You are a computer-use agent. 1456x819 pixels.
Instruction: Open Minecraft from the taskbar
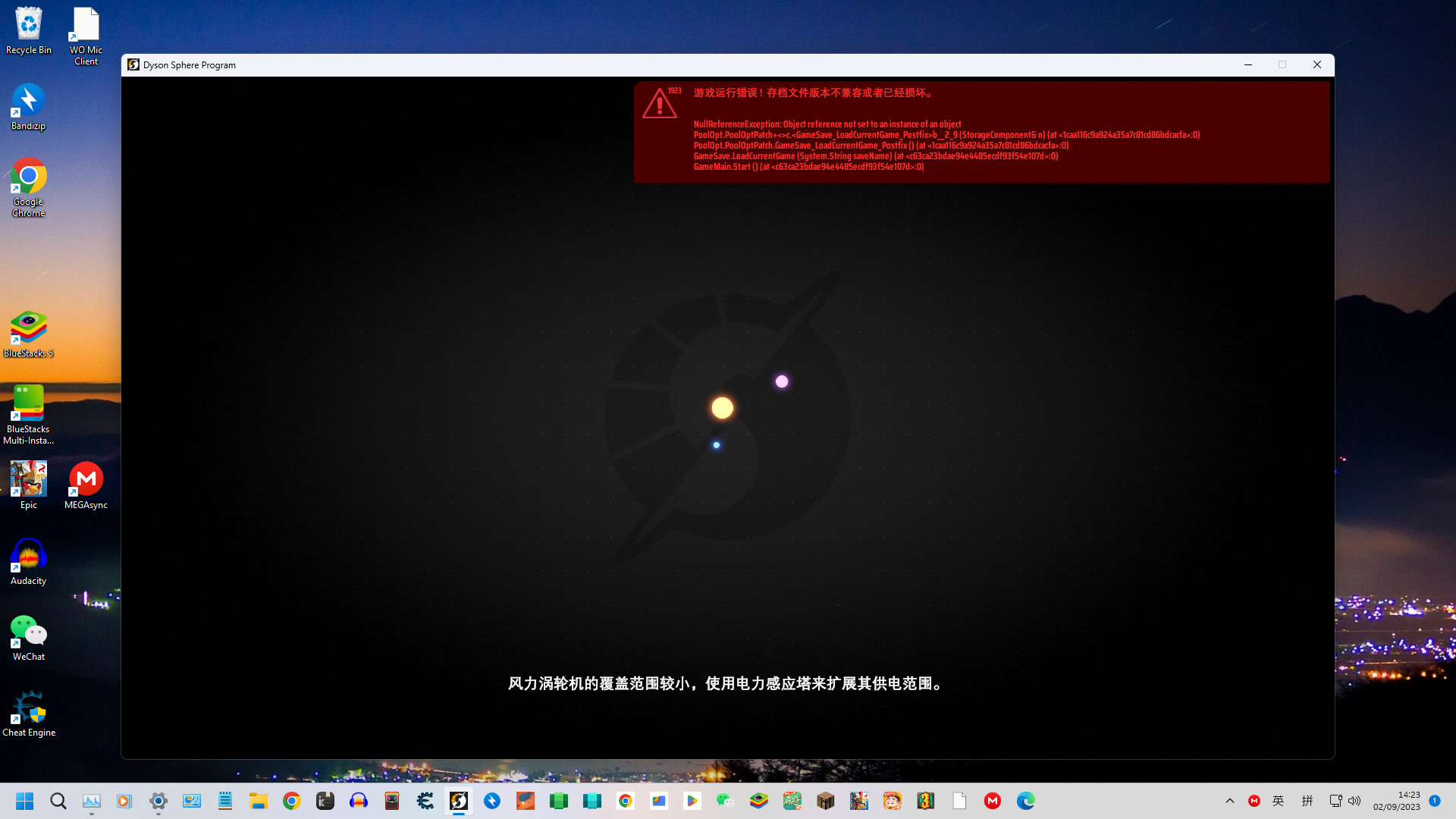(x=826, y=801)
